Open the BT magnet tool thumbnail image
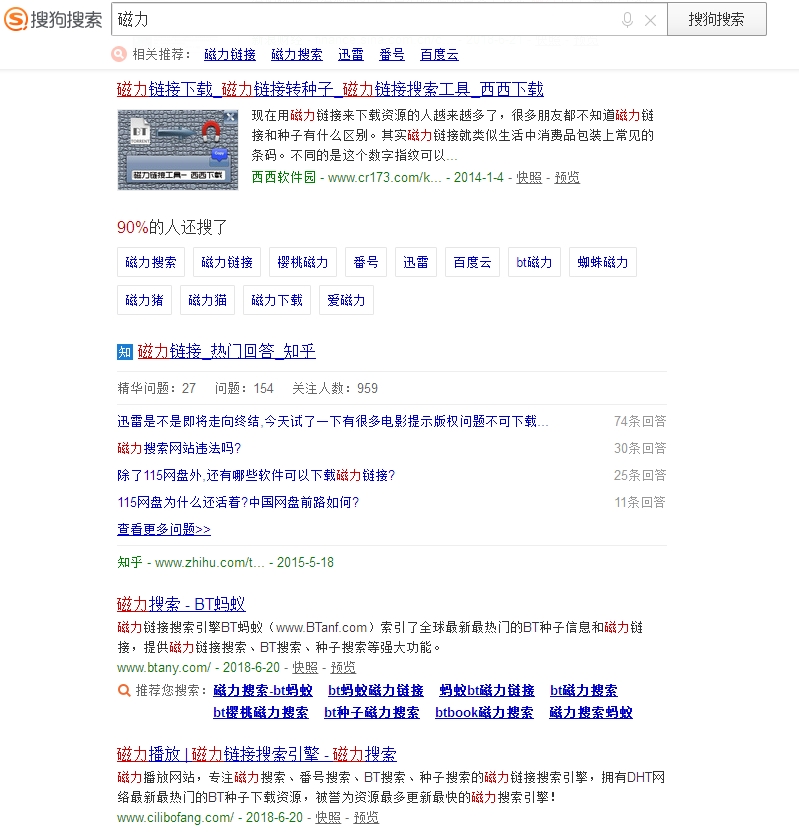Screen dimensions: 799x837 178,149
